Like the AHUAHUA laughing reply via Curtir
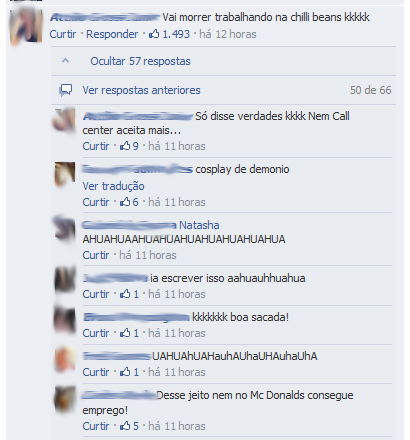 [x=96, y=255]
